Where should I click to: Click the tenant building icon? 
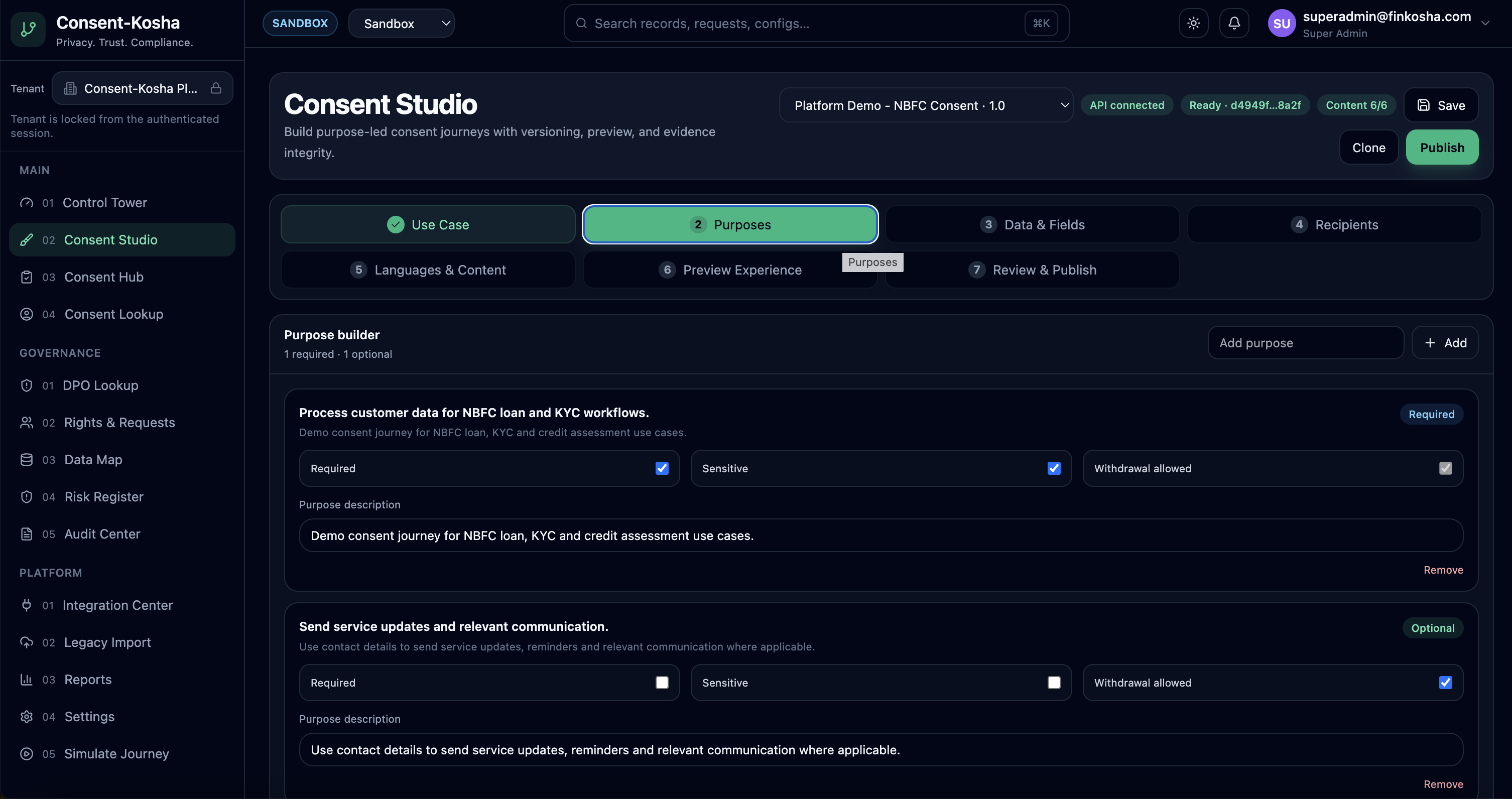click(70, 88)
